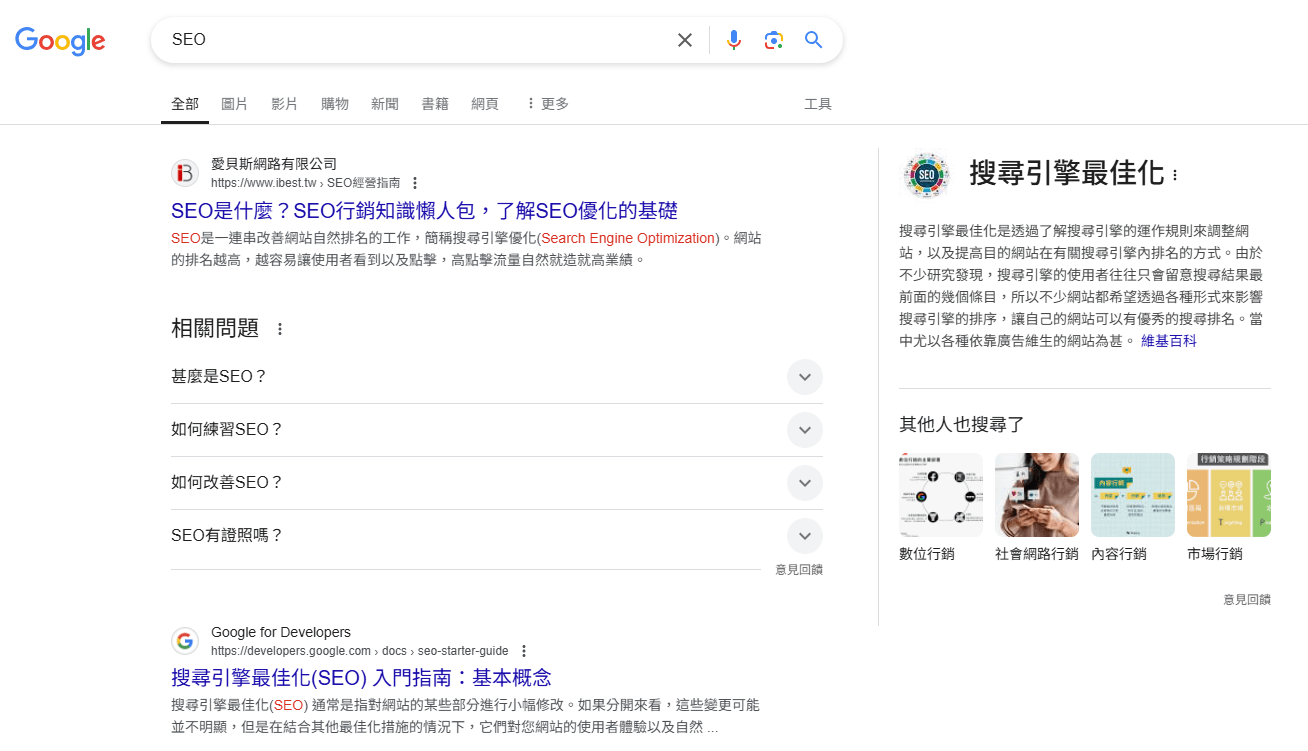Open the 工具 search tools
The image size is (1308, 751).
(818, 104)
